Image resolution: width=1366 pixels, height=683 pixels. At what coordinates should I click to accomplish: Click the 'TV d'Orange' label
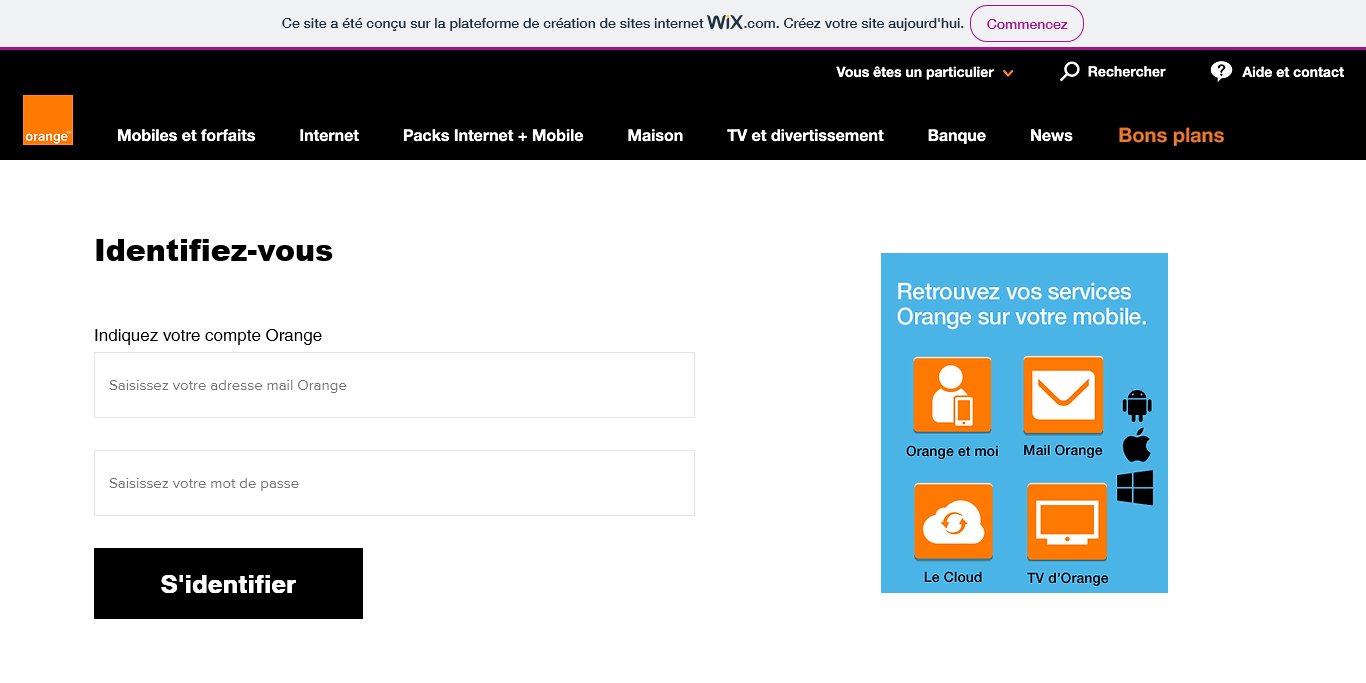coord(1067,578)
